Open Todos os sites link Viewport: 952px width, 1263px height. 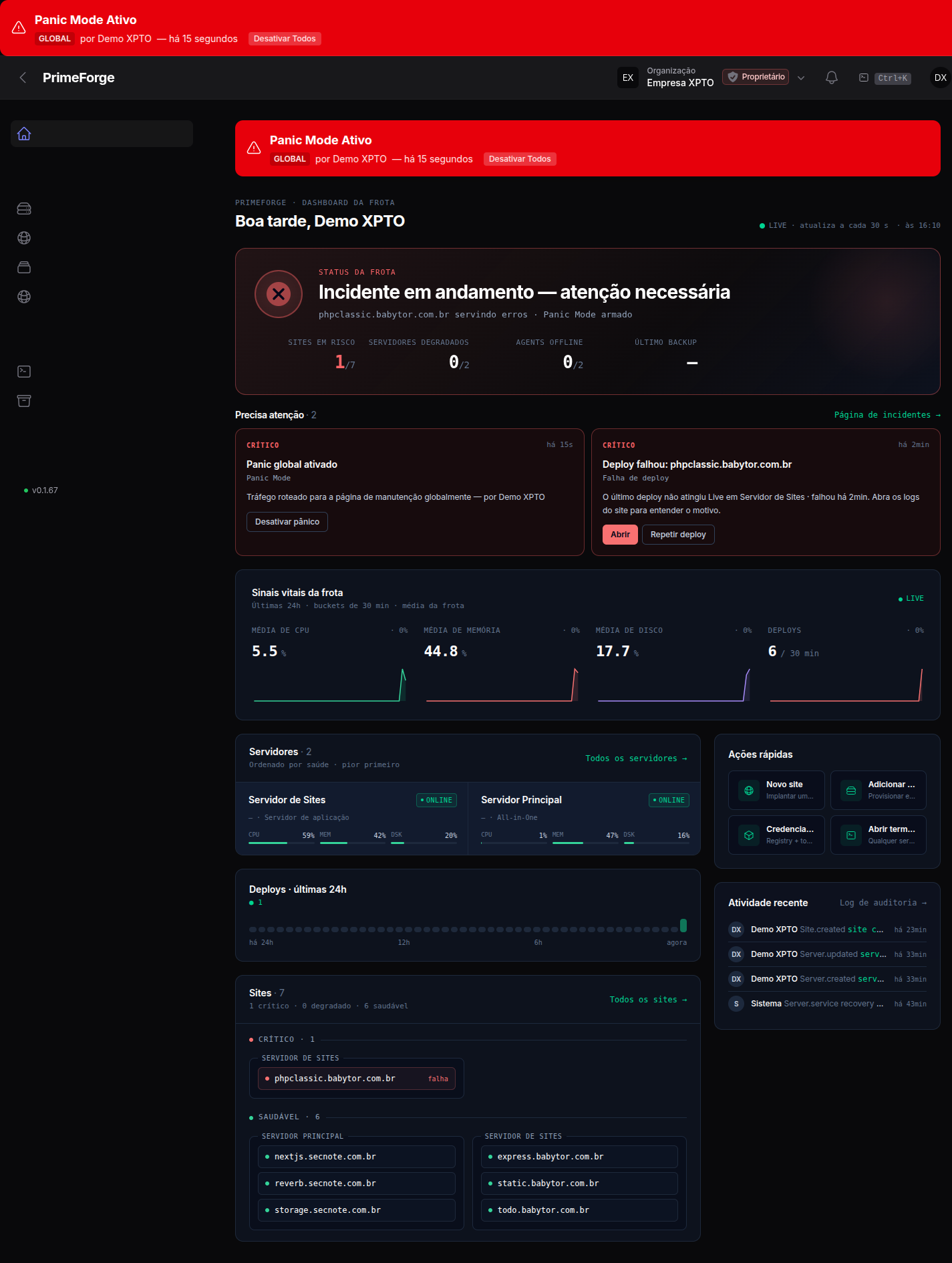coord(648,1000)
